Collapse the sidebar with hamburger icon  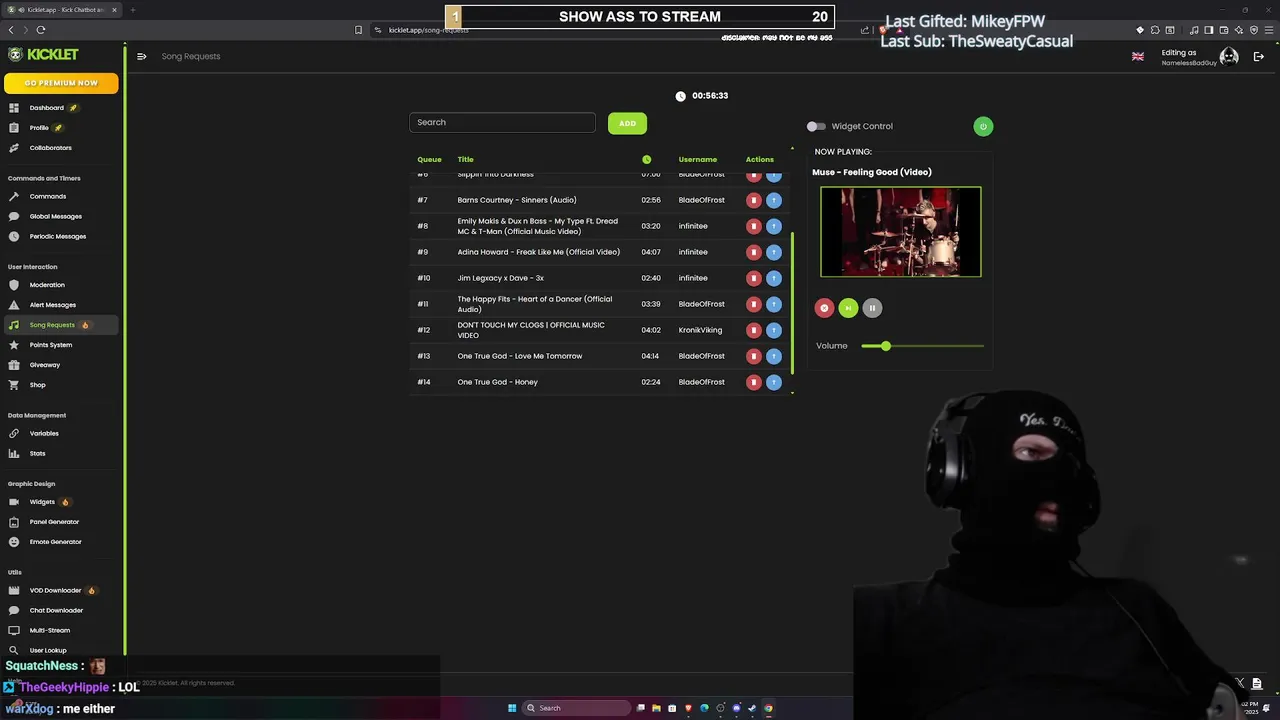tap(141, 56)
